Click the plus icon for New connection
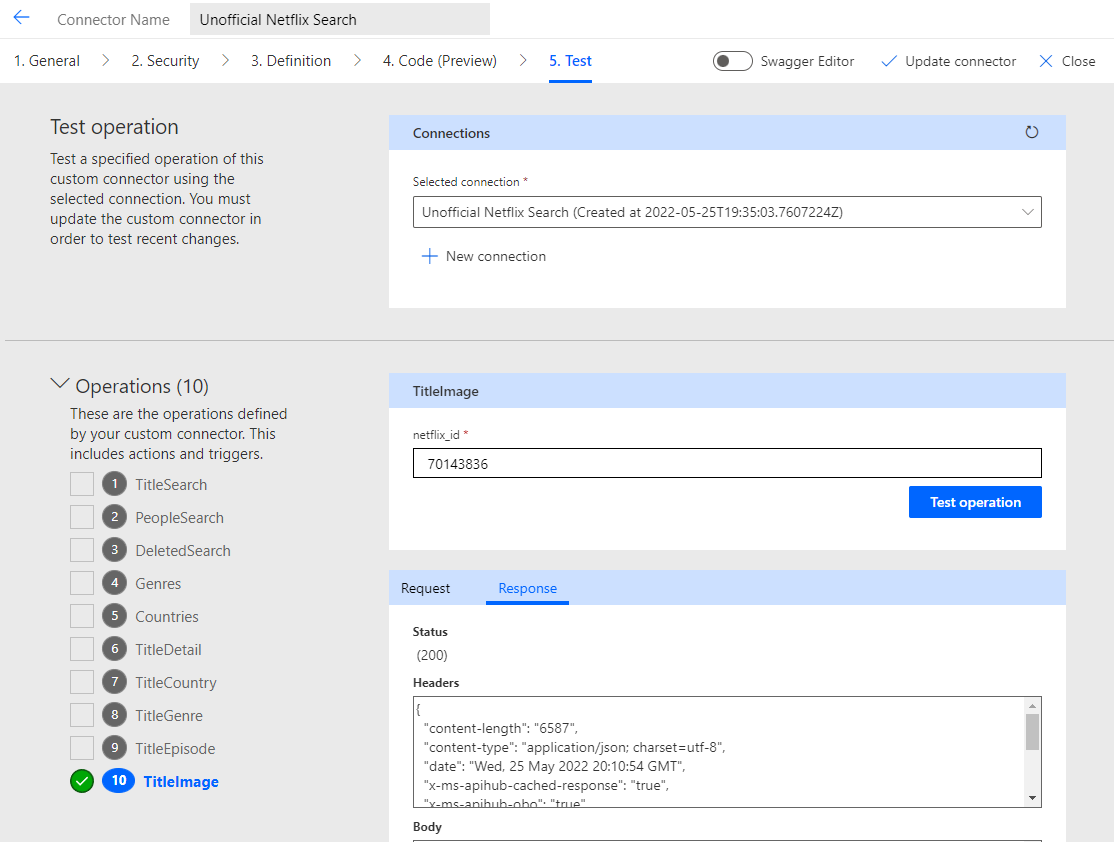The height and width of the screenshot is (842, 1114). 429,257
